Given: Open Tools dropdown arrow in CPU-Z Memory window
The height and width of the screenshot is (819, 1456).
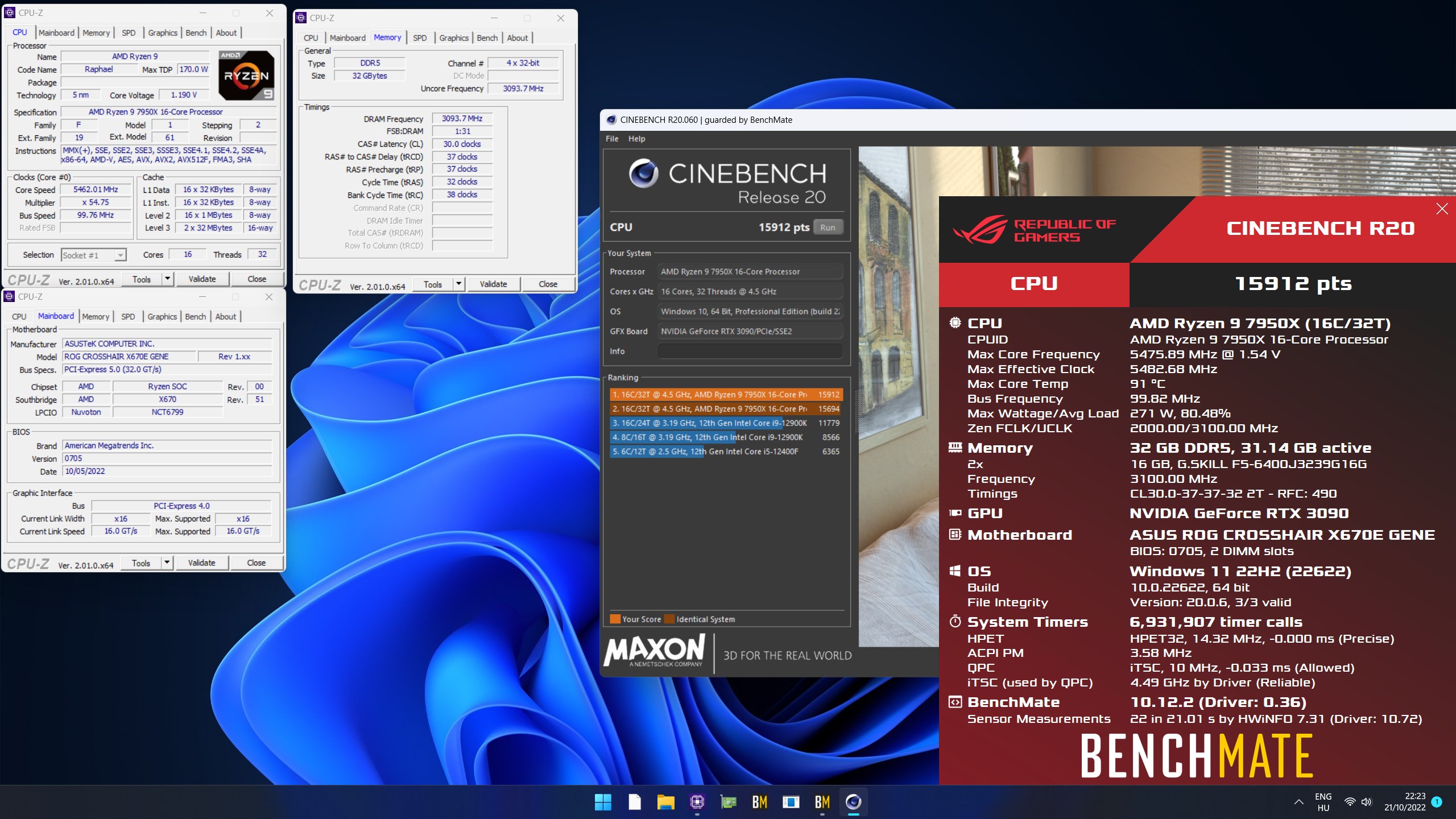Looking at the screenshot, I should click(458, 284).
